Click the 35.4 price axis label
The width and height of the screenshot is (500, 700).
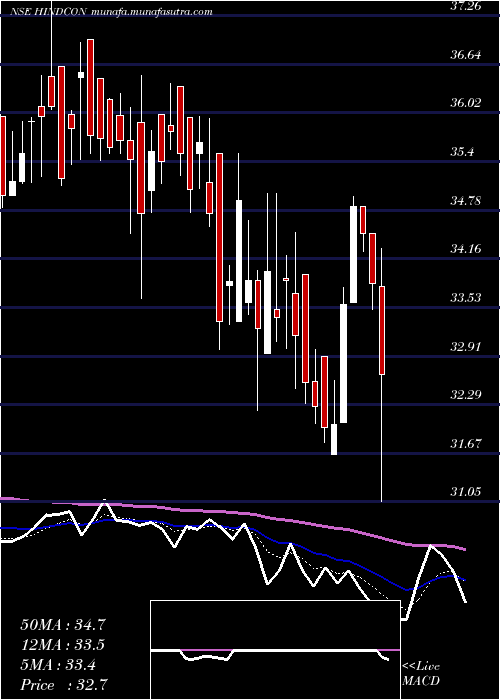click(x=462, y=152)
